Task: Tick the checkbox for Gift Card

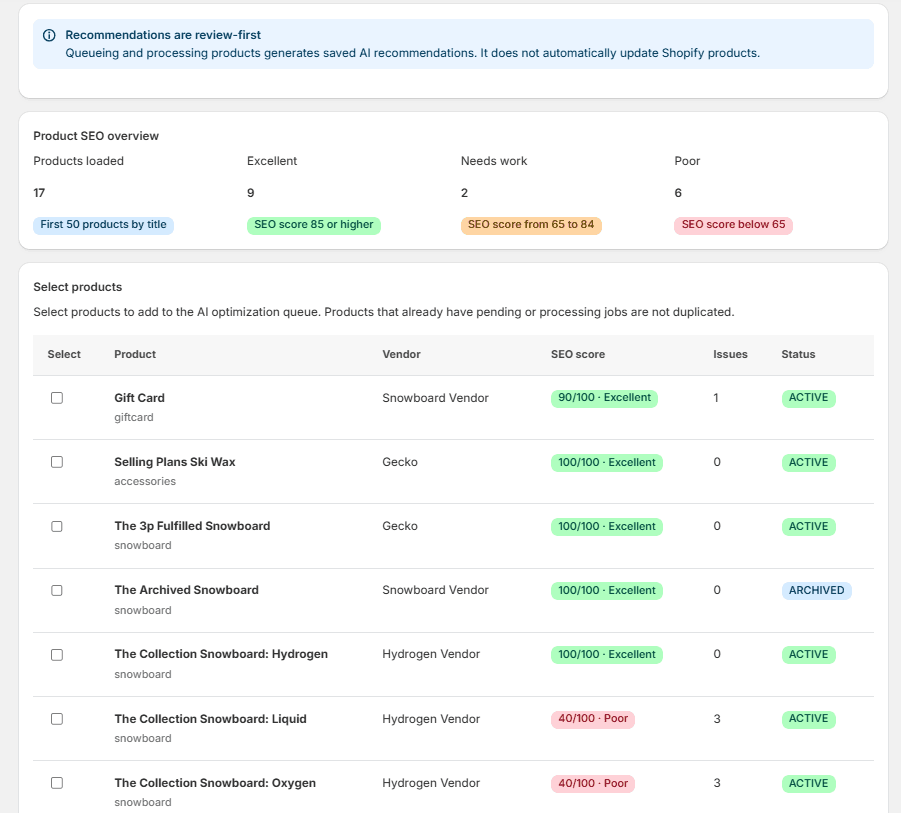Action: (57, 398)
